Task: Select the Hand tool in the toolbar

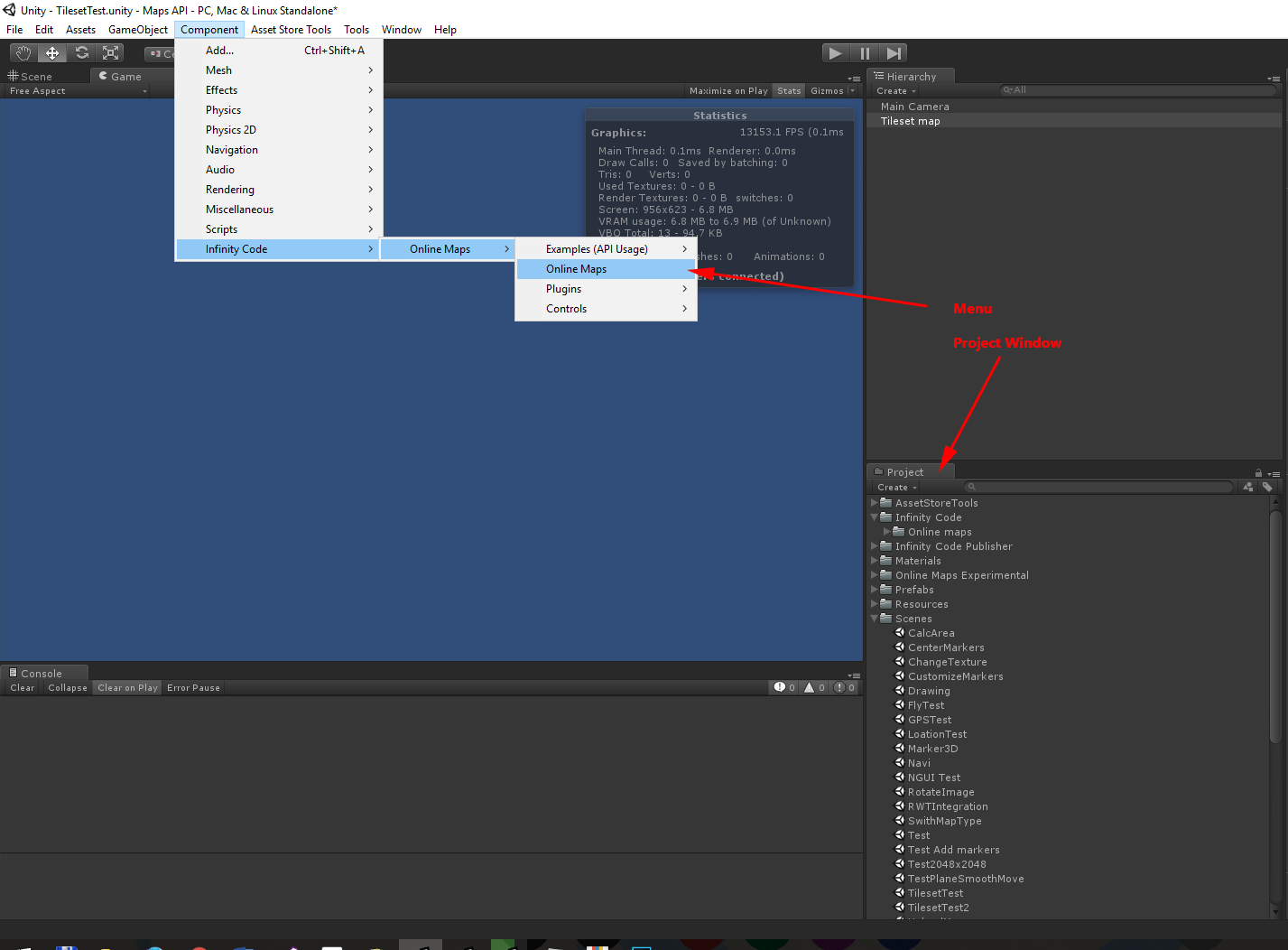Action: pos(23,53)
